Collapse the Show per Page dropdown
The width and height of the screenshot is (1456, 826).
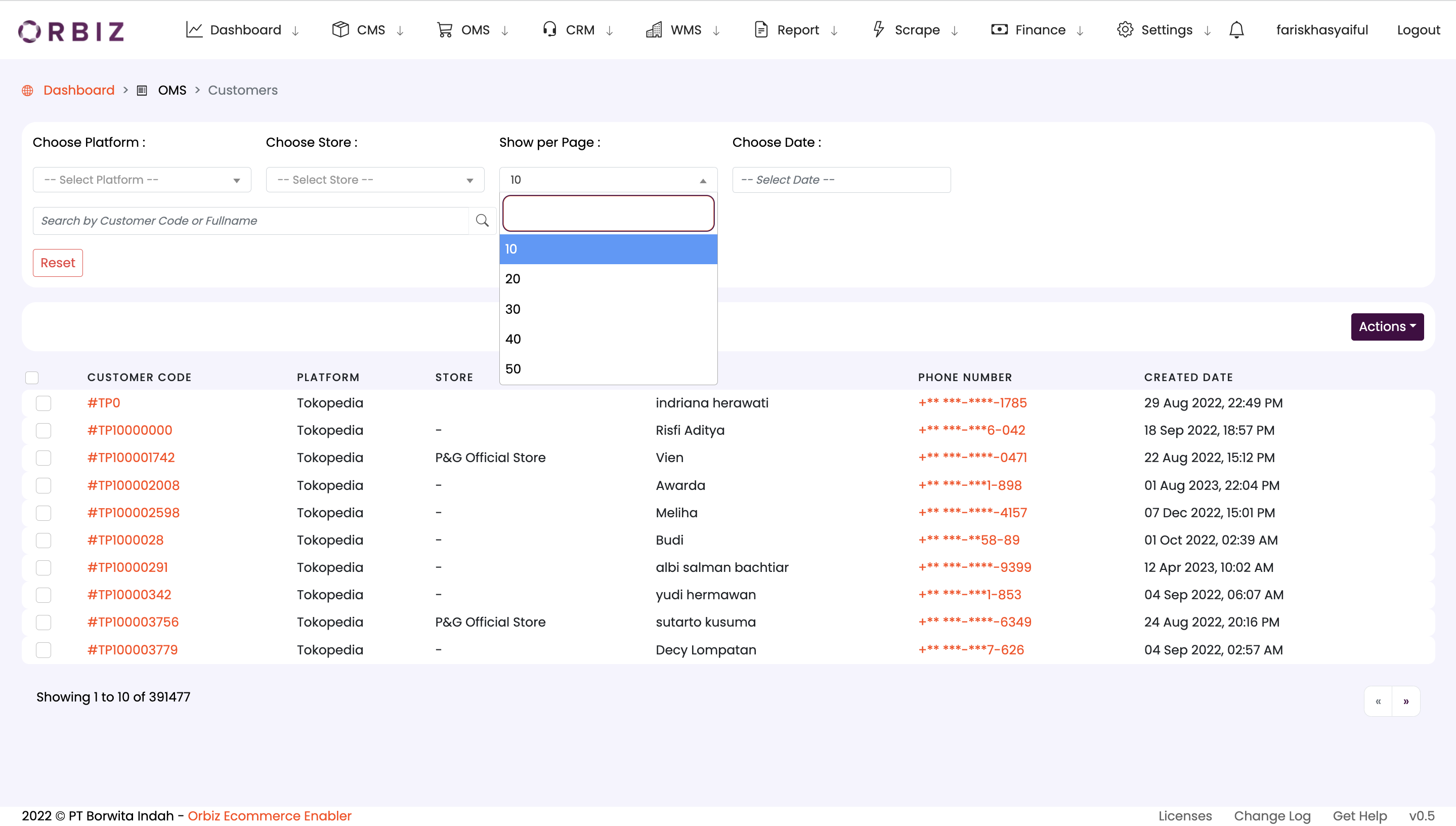point(608,180)
